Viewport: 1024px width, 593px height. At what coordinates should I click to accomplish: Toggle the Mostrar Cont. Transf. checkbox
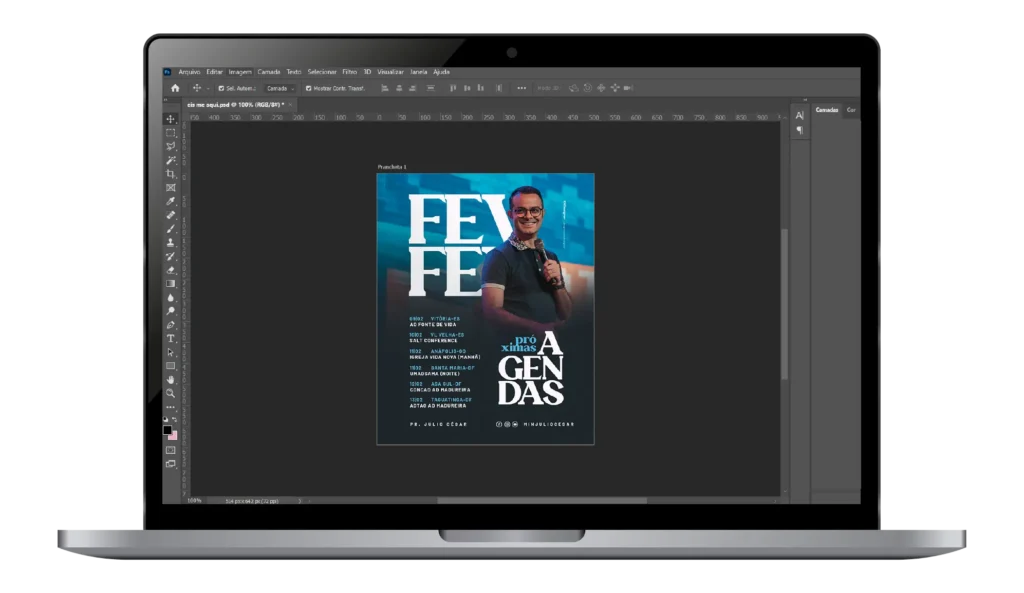point(308,88)
